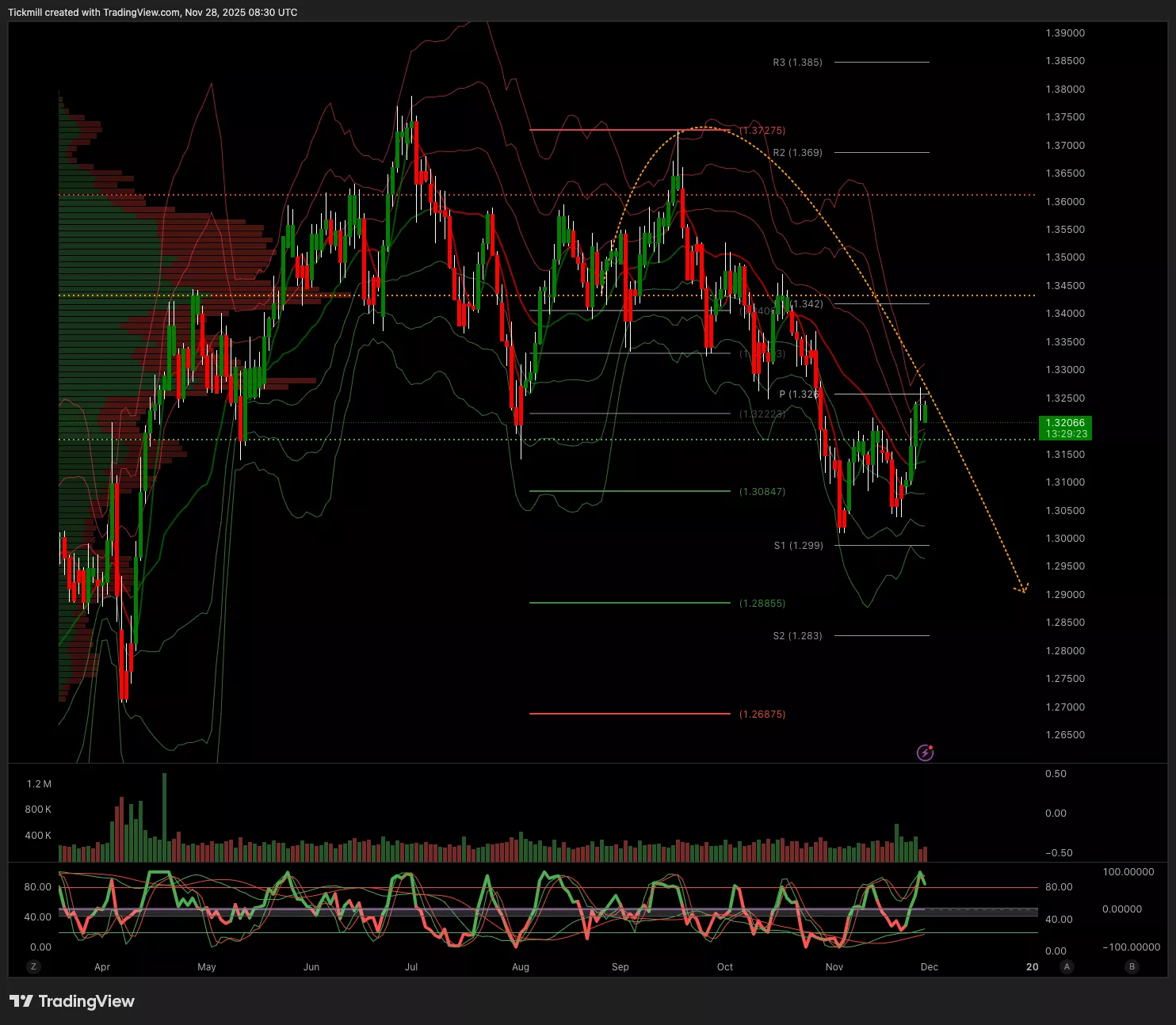Screen dimensions: 1176x1025
Task: Click the green 1.28855 level label
Action: click(x=762, y=603)
